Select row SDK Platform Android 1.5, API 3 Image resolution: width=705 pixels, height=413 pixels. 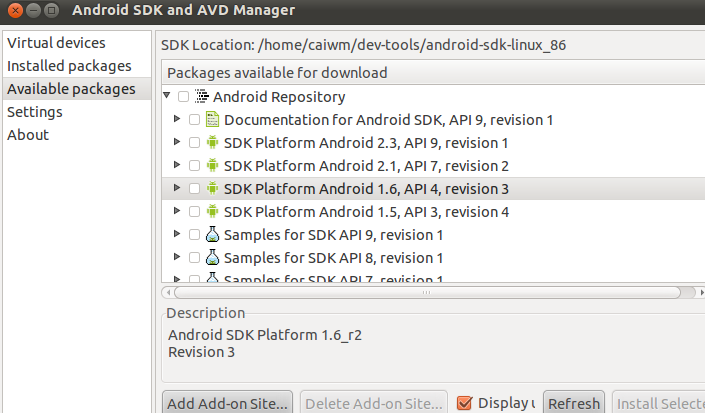433,212
